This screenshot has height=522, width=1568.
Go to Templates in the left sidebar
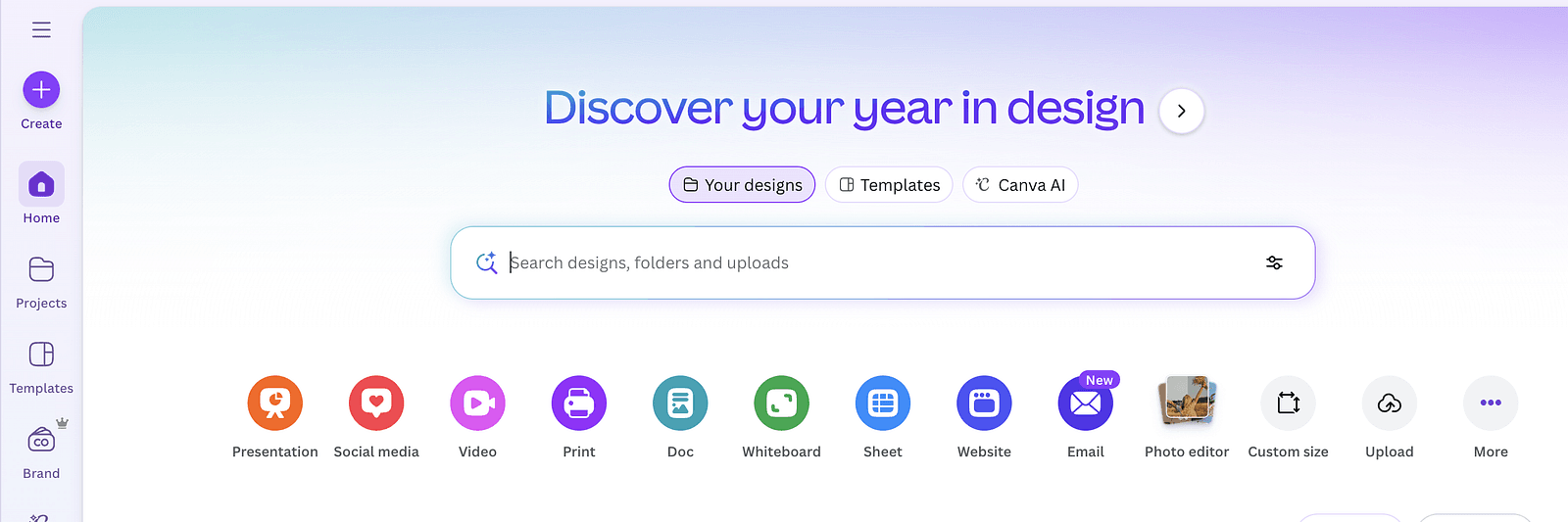point(41,356)
